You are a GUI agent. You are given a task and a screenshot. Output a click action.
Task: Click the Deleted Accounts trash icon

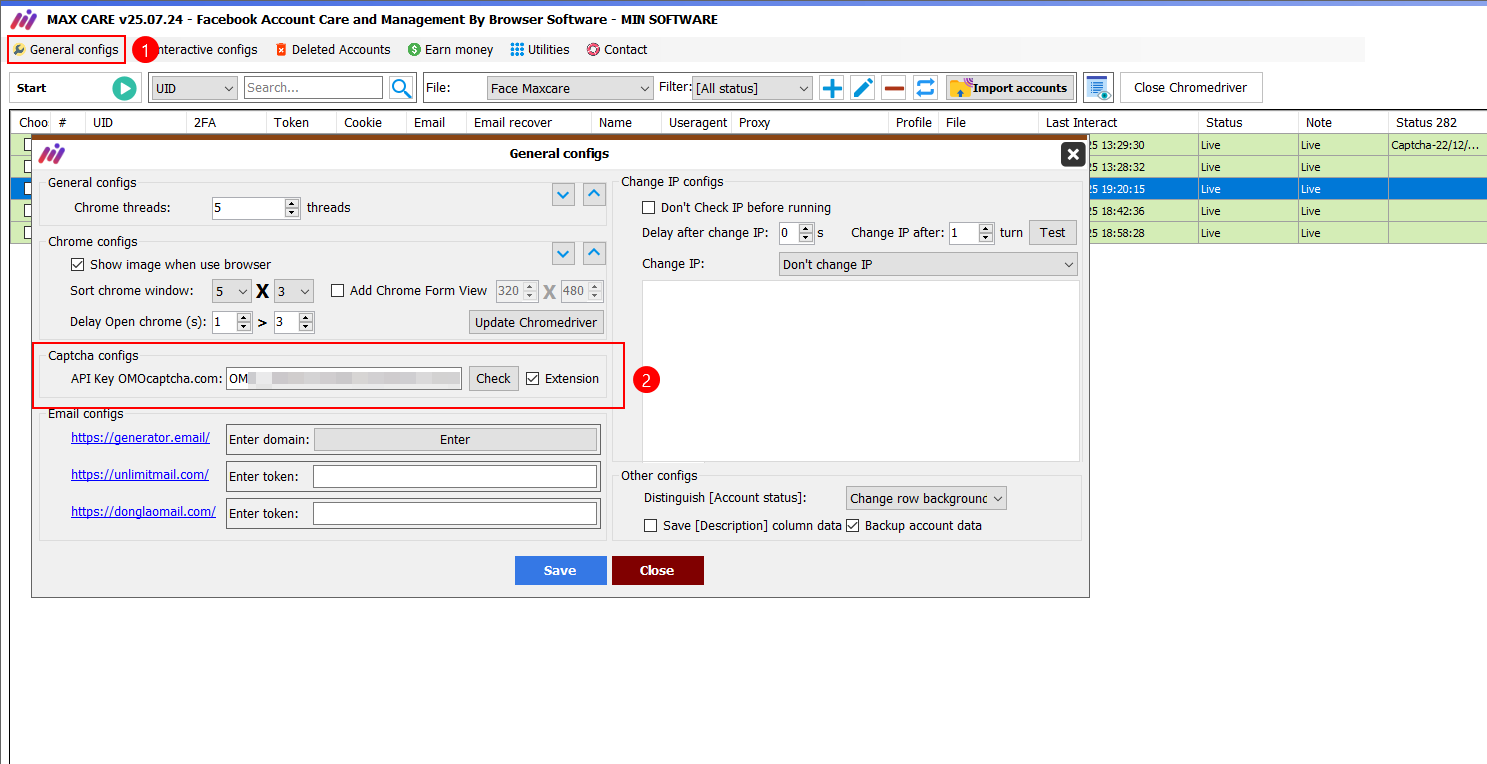click(281, 50)
